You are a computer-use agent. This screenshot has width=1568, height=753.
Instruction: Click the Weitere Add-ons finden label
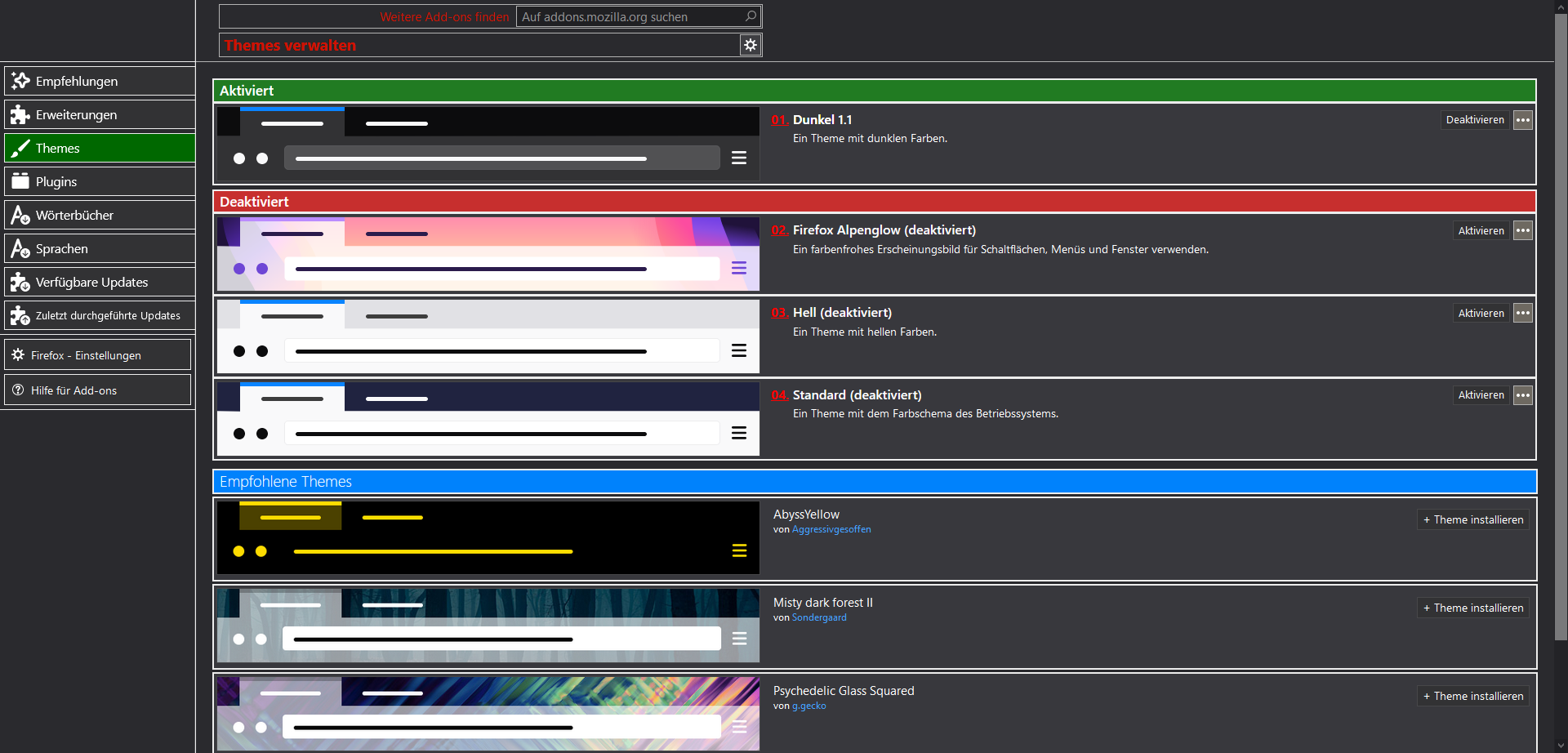pos(444,16)
